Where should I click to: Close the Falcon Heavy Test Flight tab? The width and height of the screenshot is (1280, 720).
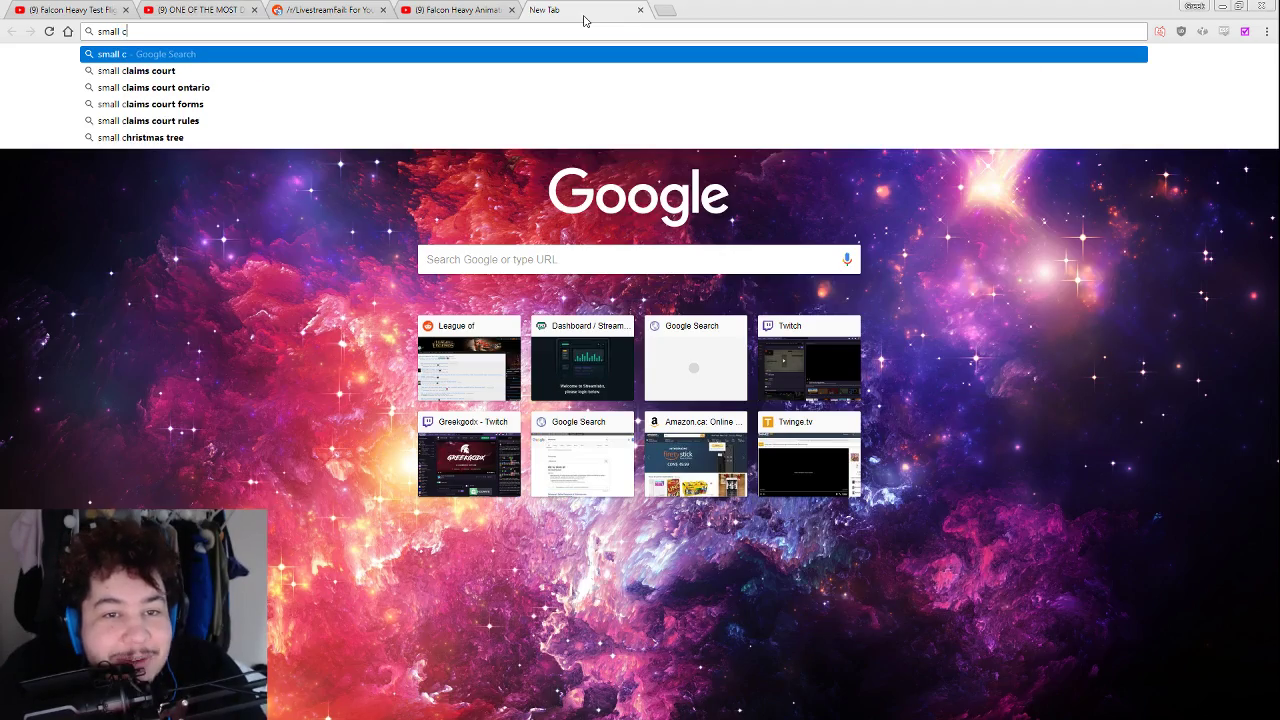coord(126,10)
